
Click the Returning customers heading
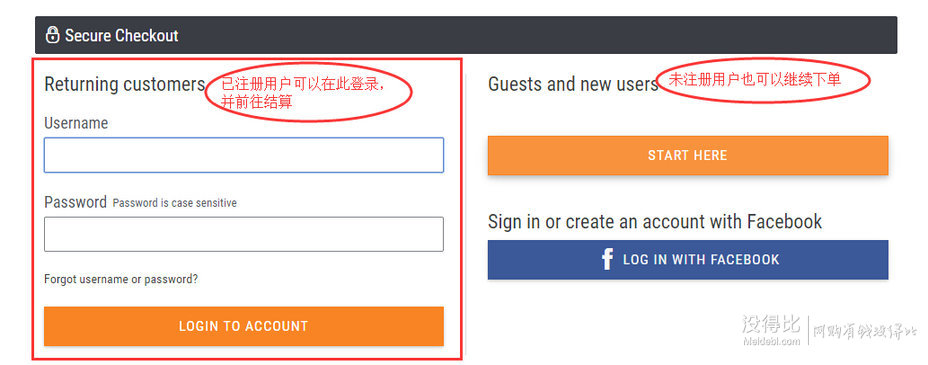(124, 84)
